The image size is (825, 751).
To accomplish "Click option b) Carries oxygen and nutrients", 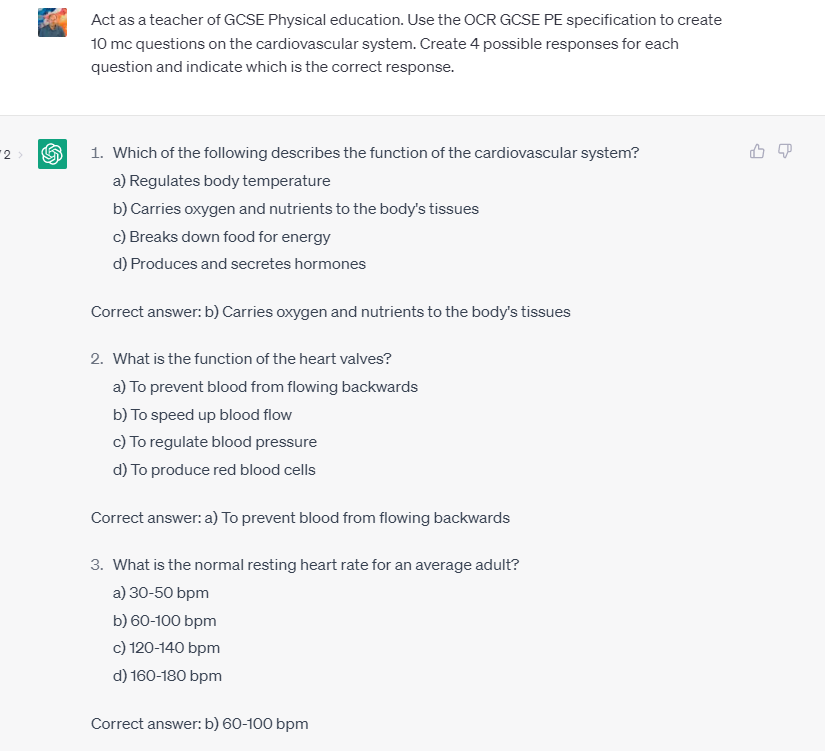I will pyautogui.click(x=296, y=208).
